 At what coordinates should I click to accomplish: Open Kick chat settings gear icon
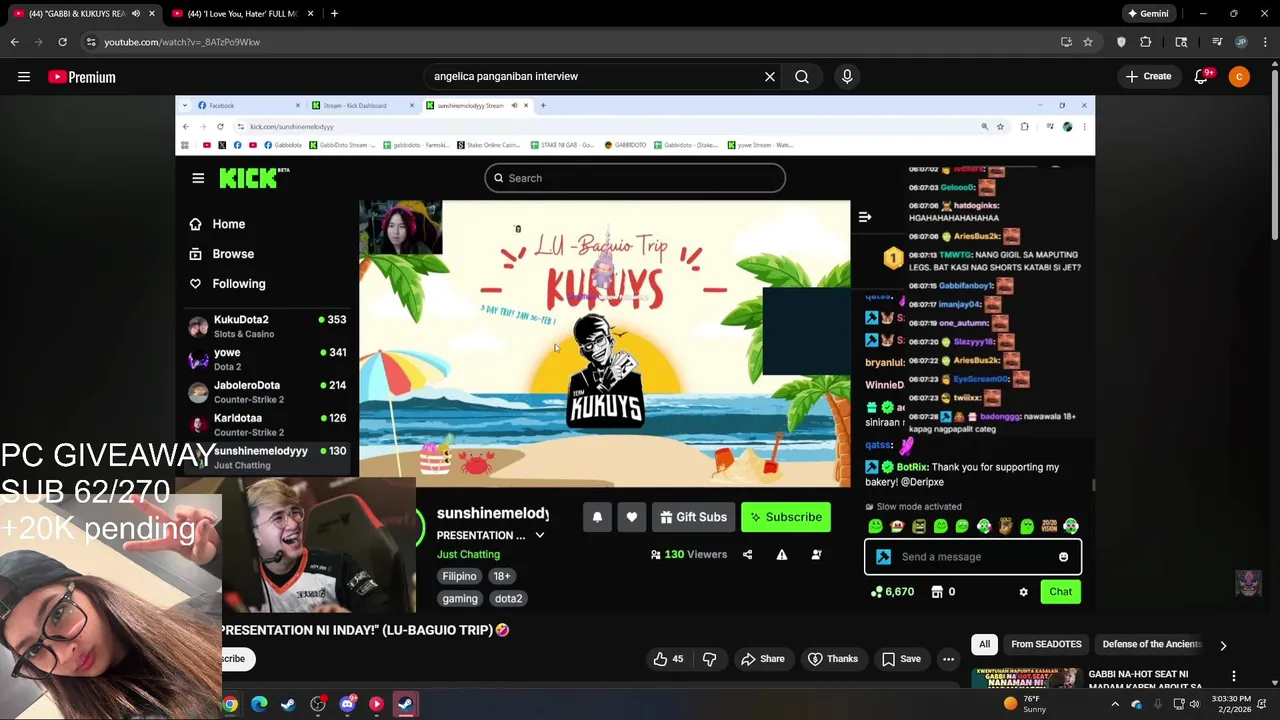(x=1023, y=592)
